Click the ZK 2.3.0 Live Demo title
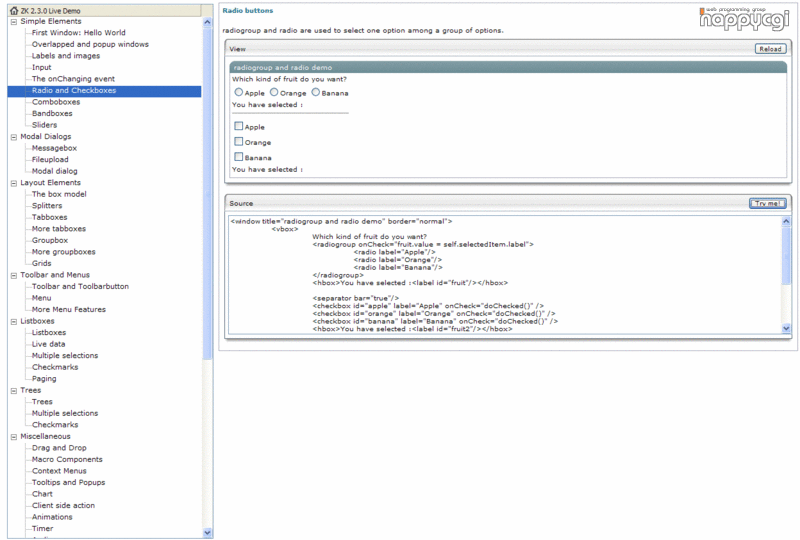Image resolution: width=800 pixels, height=540 pixels. click(51, 11)
